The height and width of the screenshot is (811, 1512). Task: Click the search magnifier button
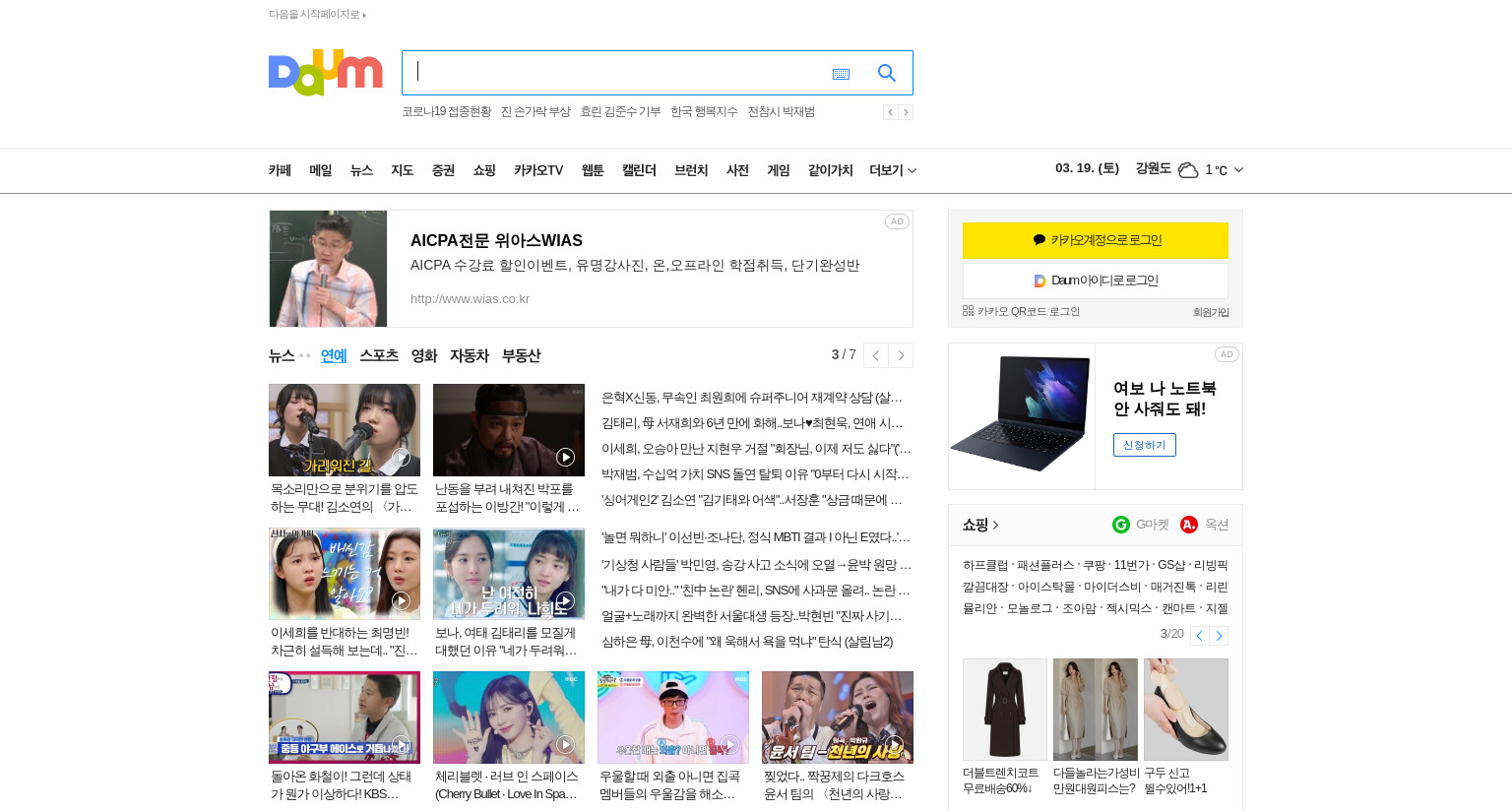(887, 73)
